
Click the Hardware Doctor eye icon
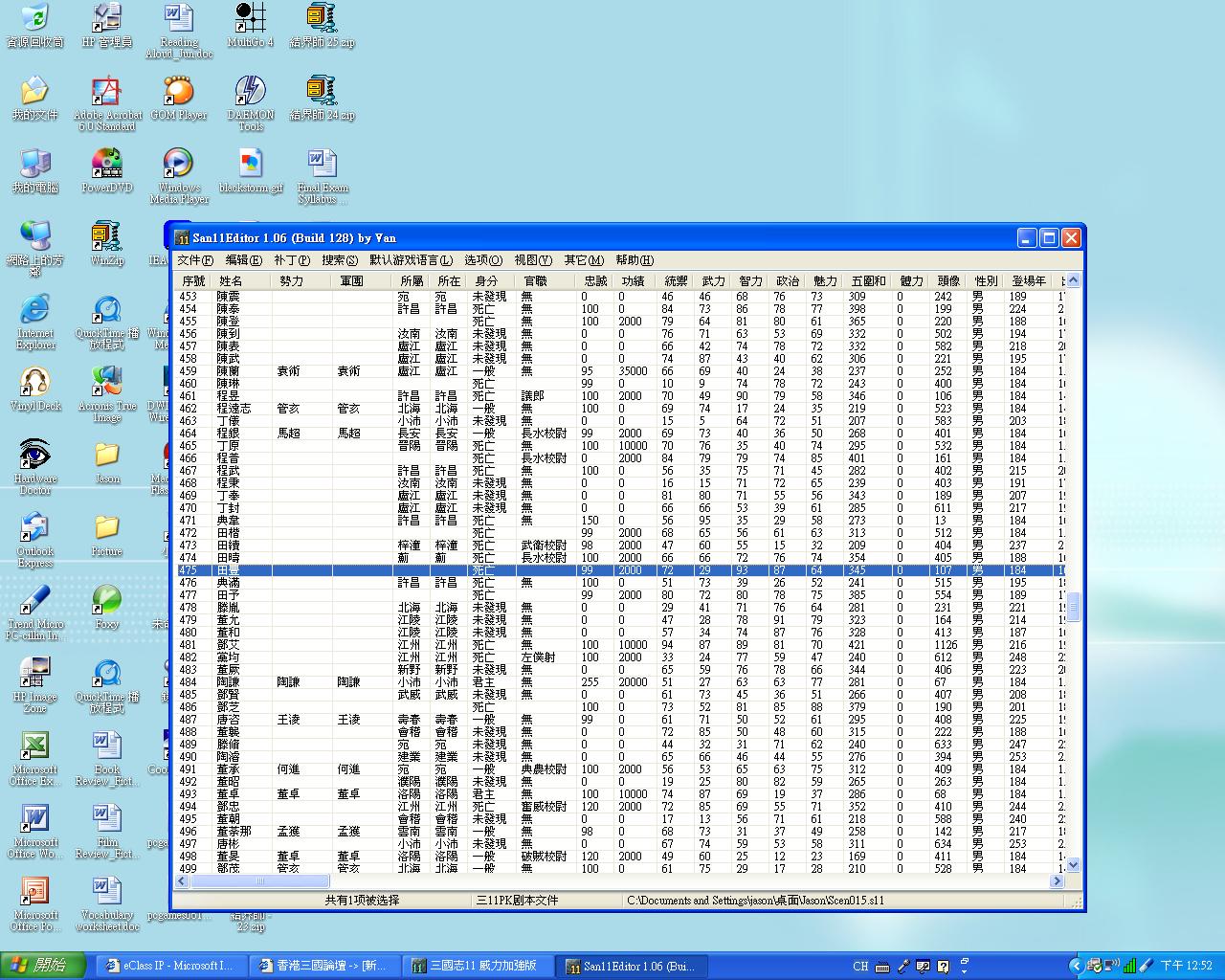(x=35, y=455)
